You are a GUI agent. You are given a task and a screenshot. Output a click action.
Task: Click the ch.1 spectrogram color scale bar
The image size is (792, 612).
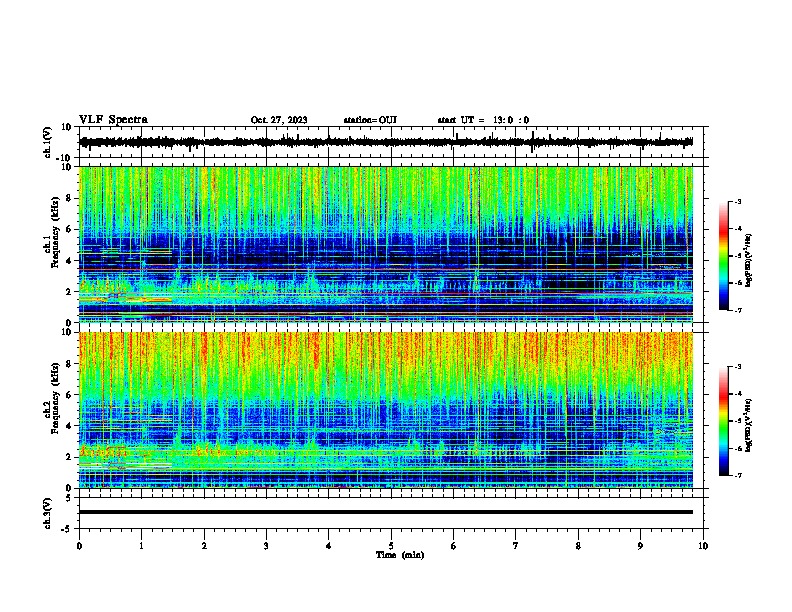(724, 256)
